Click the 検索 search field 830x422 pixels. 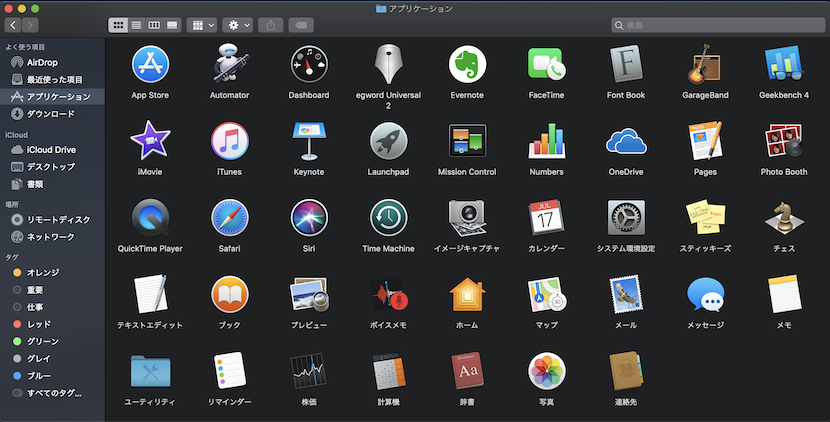[718, 25]
